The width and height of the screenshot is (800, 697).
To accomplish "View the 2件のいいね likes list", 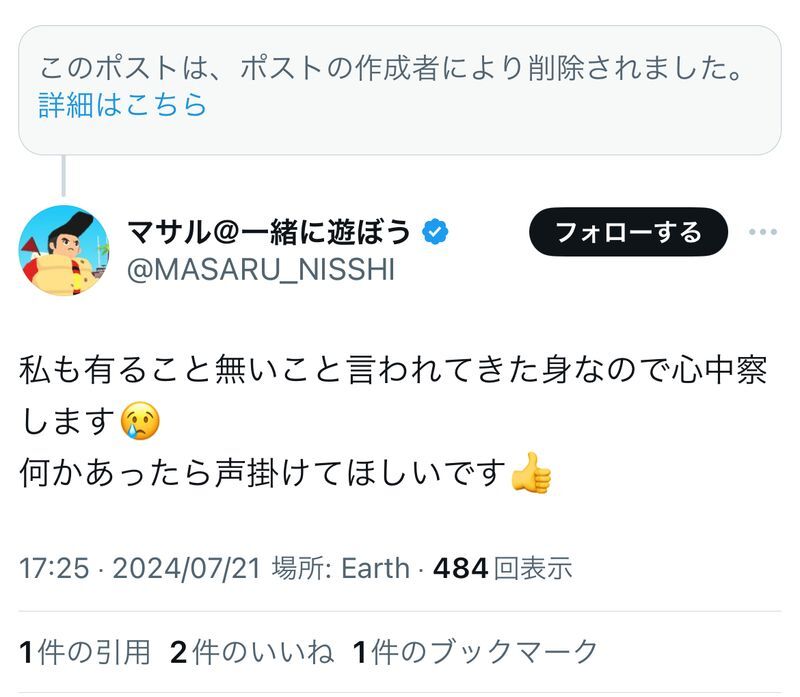I will pos(252,652).
